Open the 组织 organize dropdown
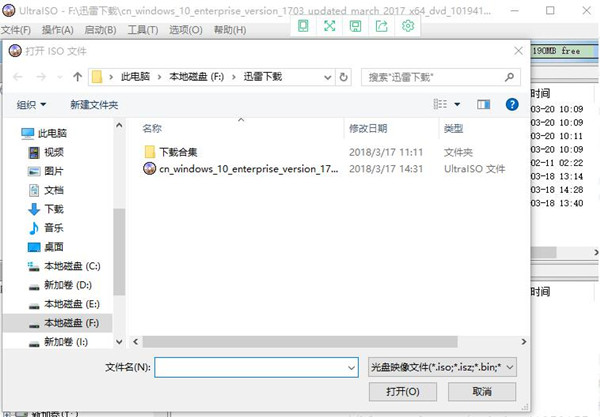 (x=31, y=104)
